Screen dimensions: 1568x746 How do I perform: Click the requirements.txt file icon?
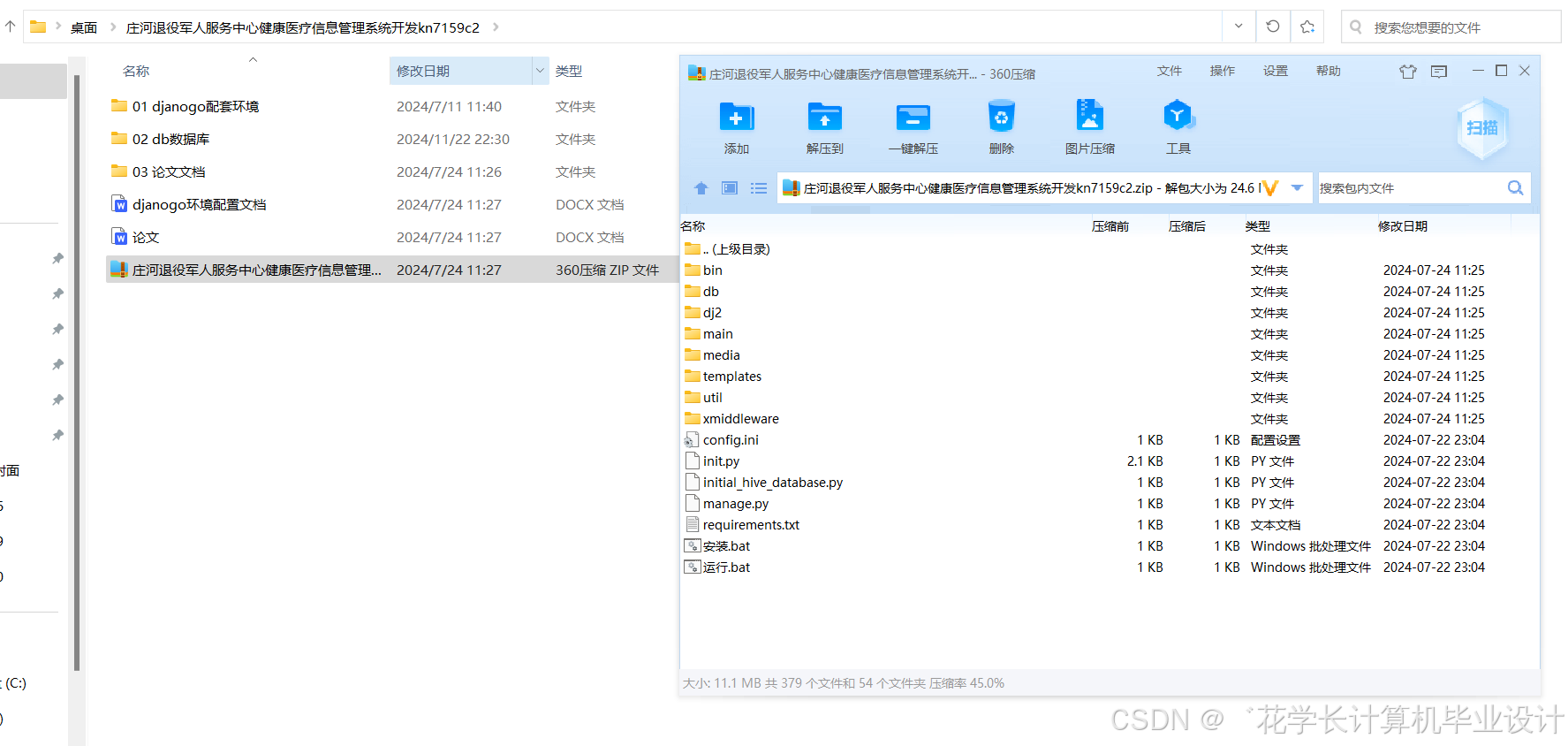(x=693, y=524)
